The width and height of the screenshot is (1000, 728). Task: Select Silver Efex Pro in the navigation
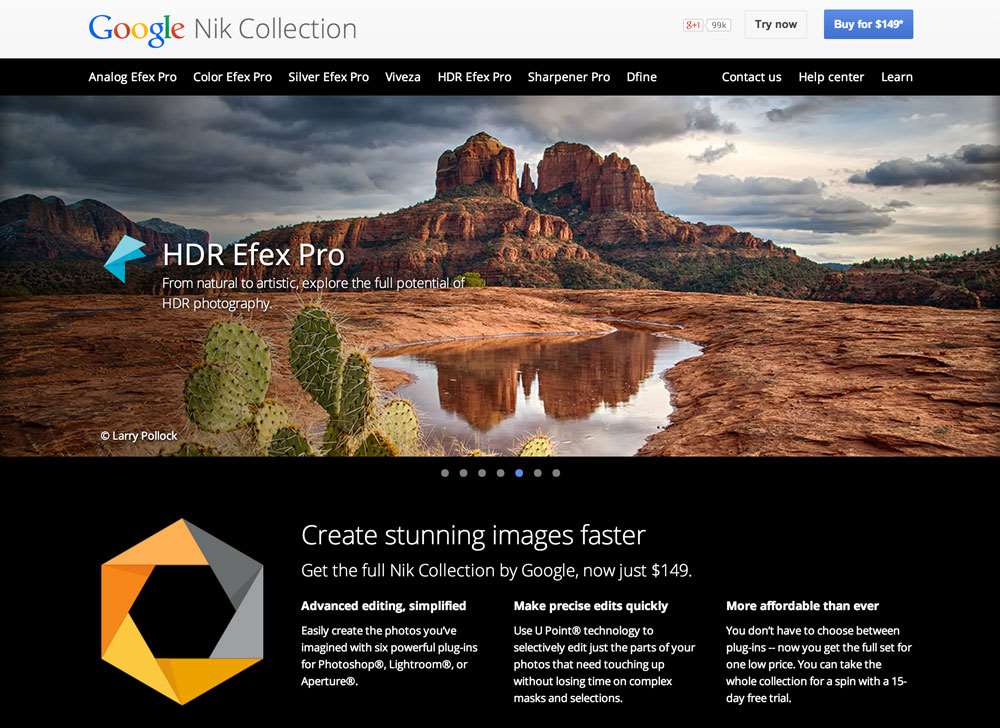329,77
